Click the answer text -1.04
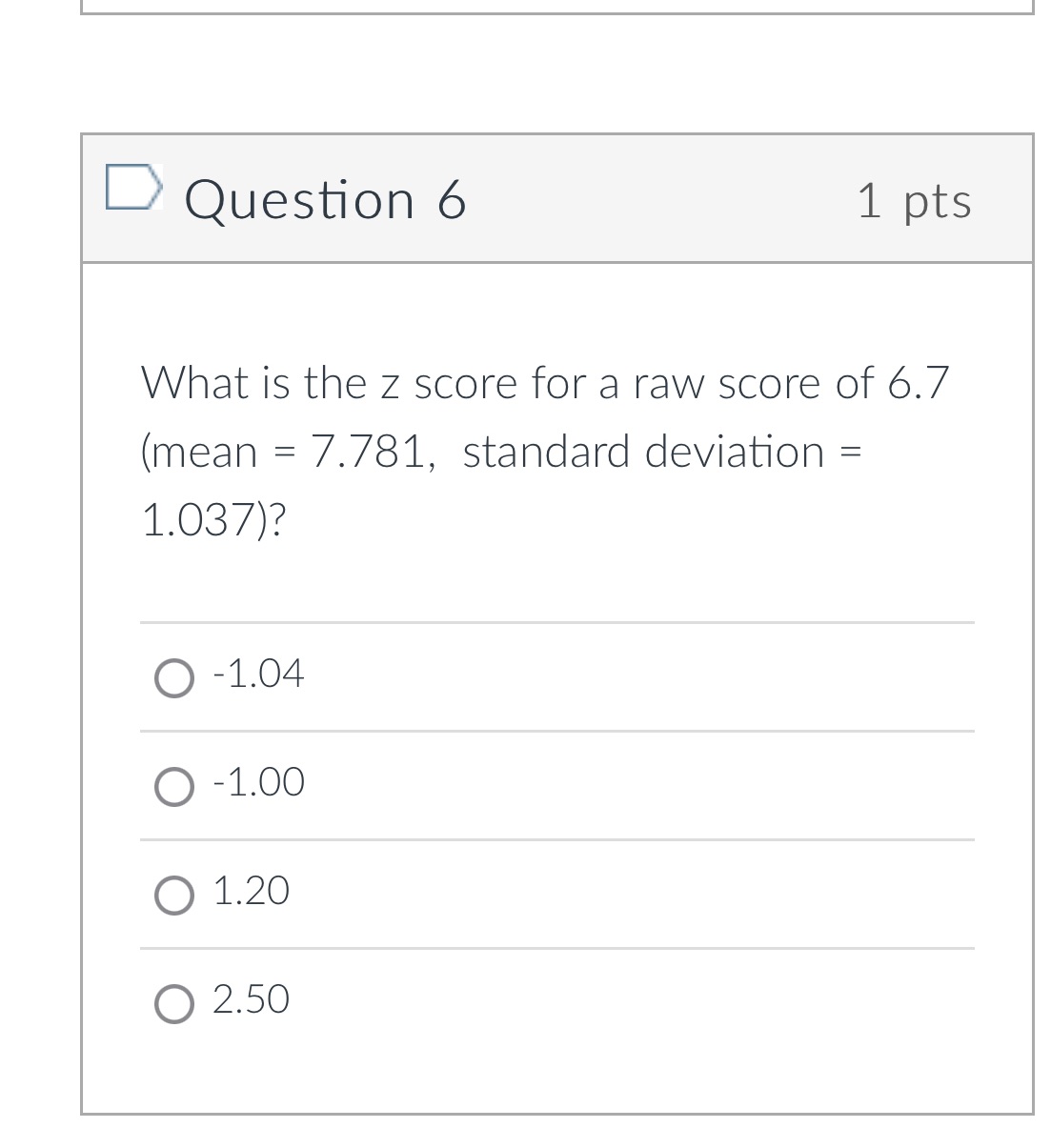1051x1148 pixels. 256,674
